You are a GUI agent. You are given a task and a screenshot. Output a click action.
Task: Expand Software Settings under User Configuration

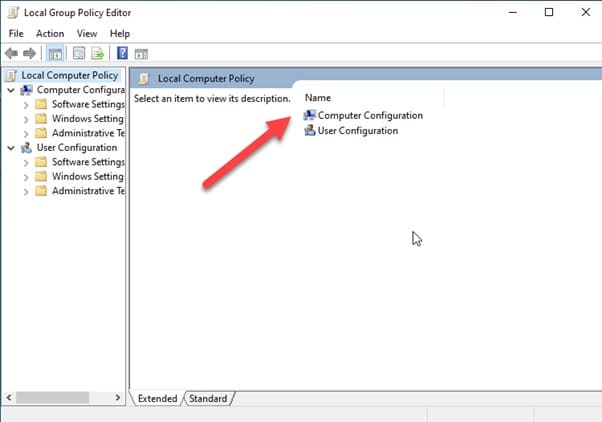(26, 163)
